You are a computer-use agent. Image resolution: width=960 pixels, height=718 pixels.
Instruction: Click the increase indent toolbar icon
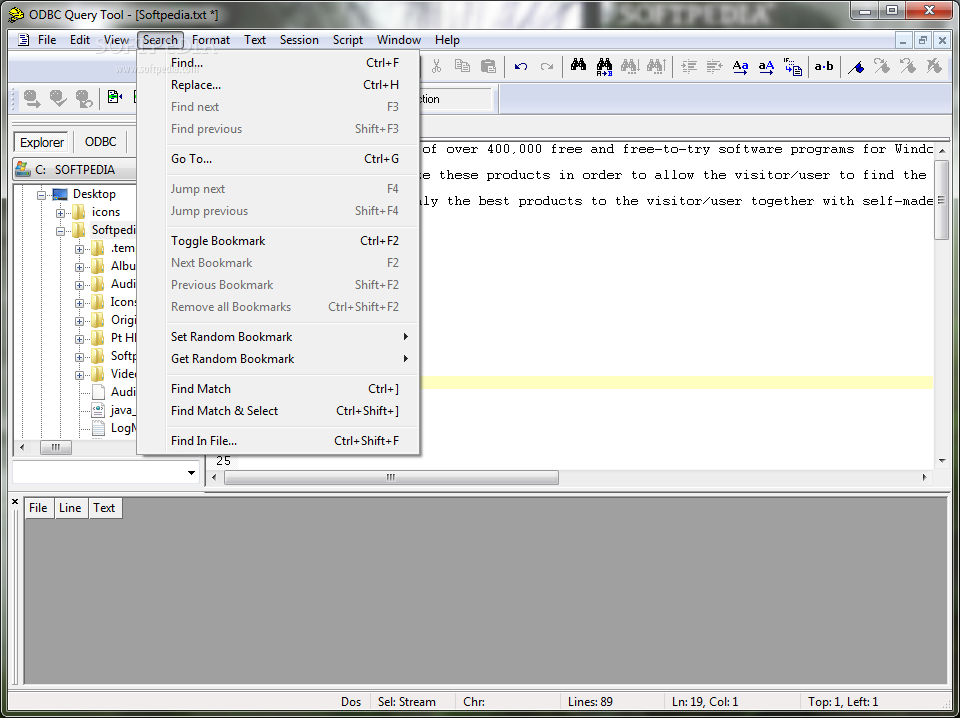point(689,66)
